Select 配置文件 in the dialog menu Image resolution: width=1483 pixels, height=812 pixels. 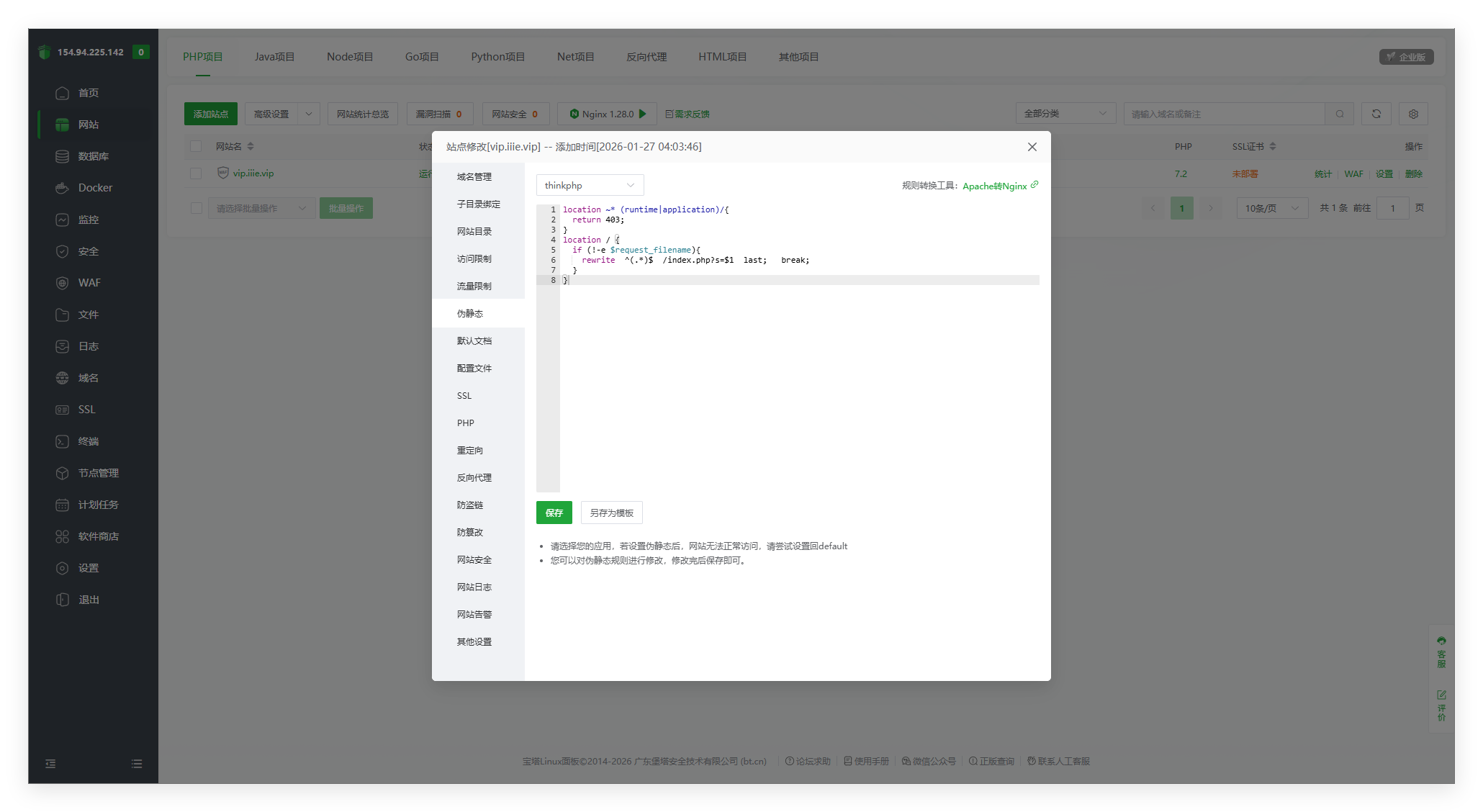pyautogui.click(x=474, y=368)
